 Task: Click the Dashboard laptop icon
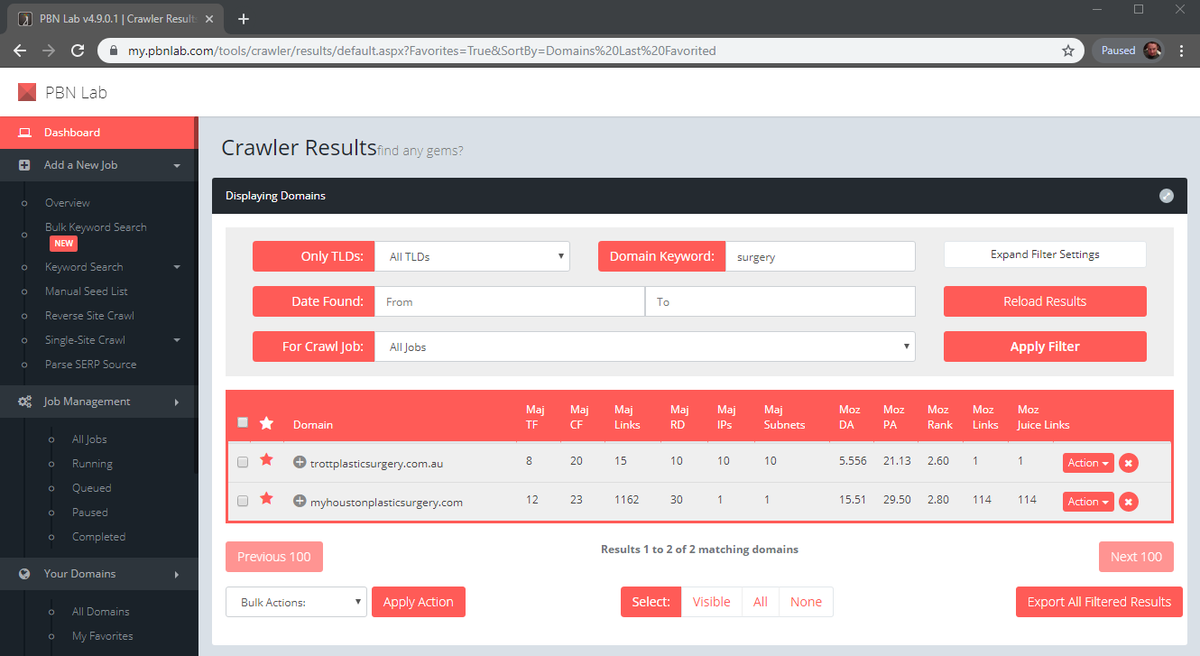click(24, 132)
